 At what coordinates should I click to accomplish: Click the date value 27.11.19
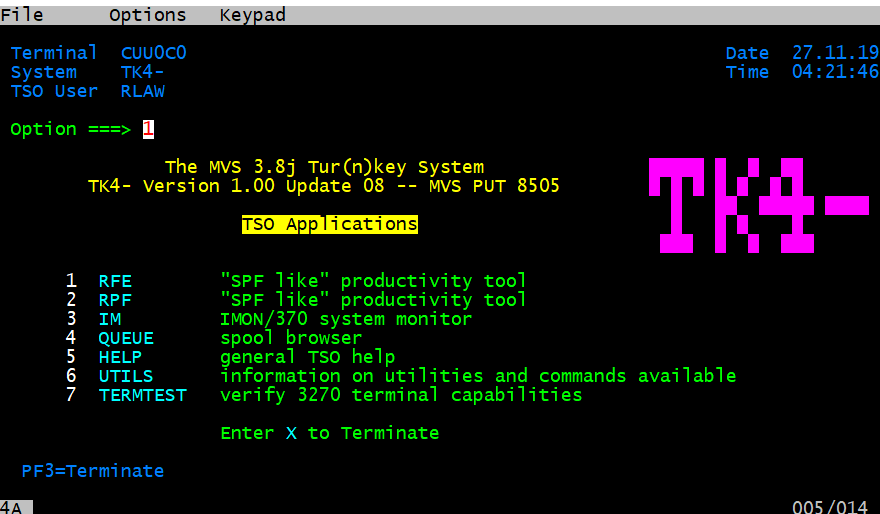(x=836, y=53)
